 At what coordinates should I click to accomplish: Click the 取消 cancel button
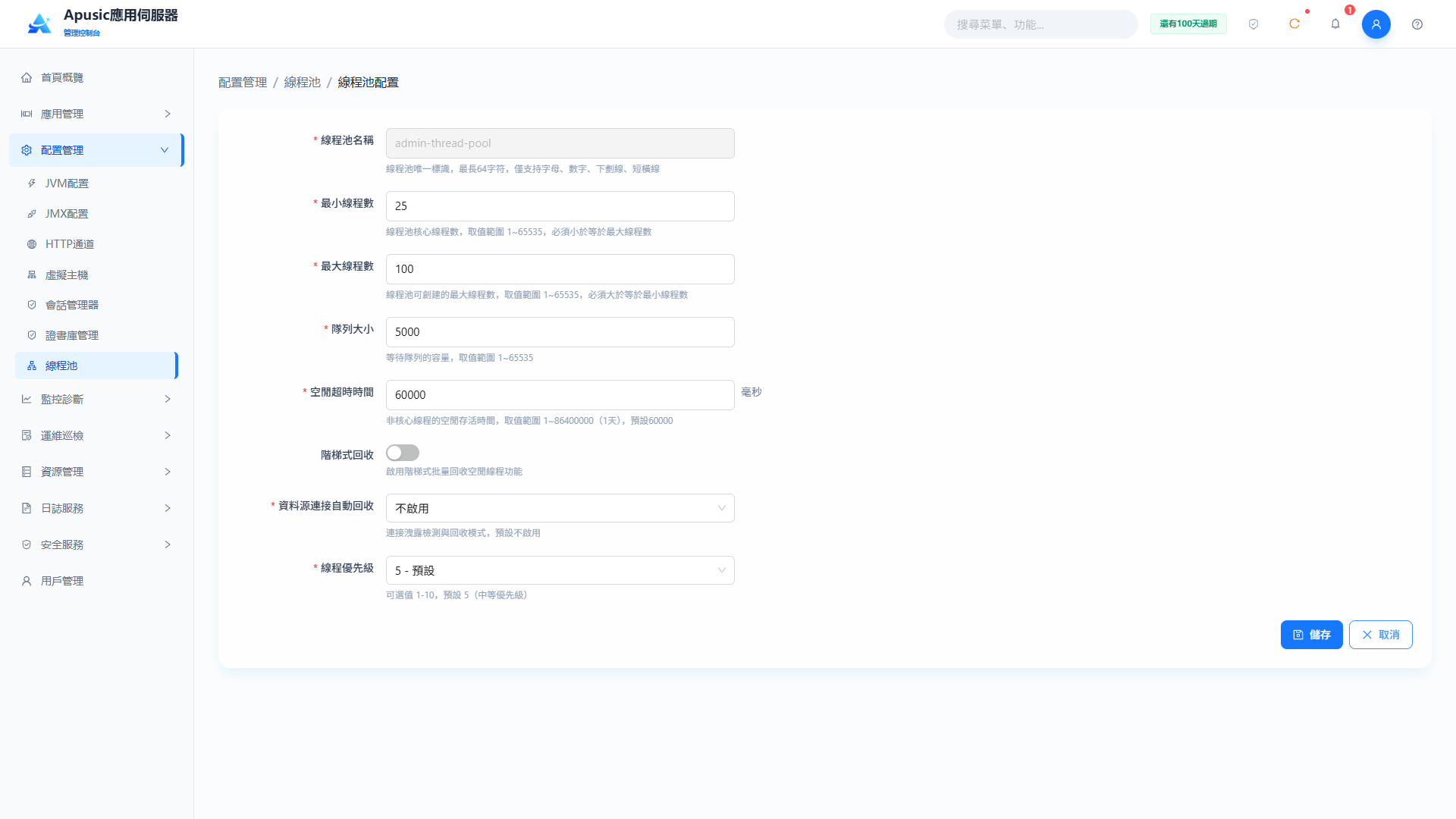[1380, 635]
